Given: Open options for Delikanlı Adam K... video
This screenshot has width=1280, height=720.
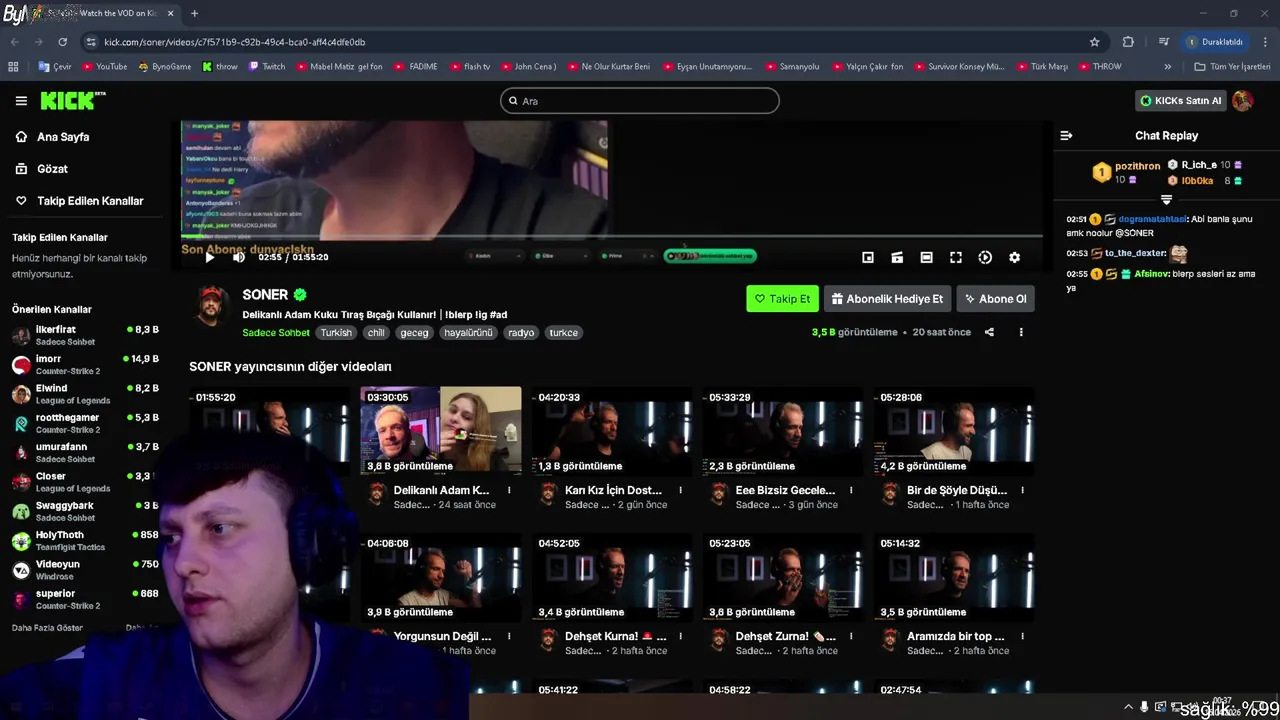Looking at the screenshot, I should pyautogui.click(x=509, y=490).
